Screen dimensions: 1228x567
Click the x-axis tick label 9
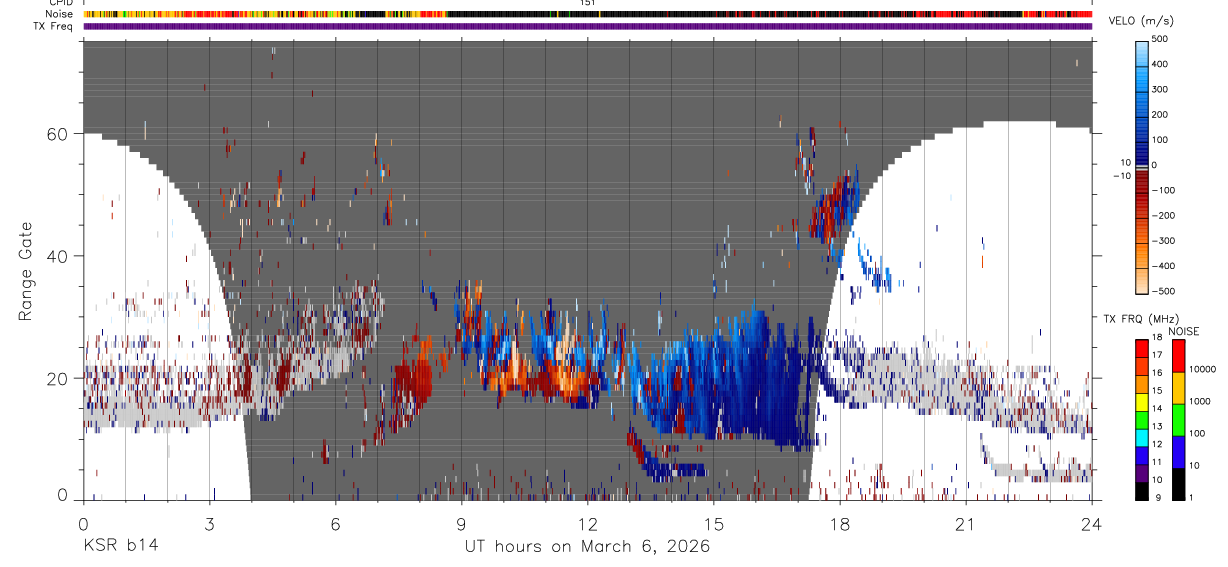point(462,524)
